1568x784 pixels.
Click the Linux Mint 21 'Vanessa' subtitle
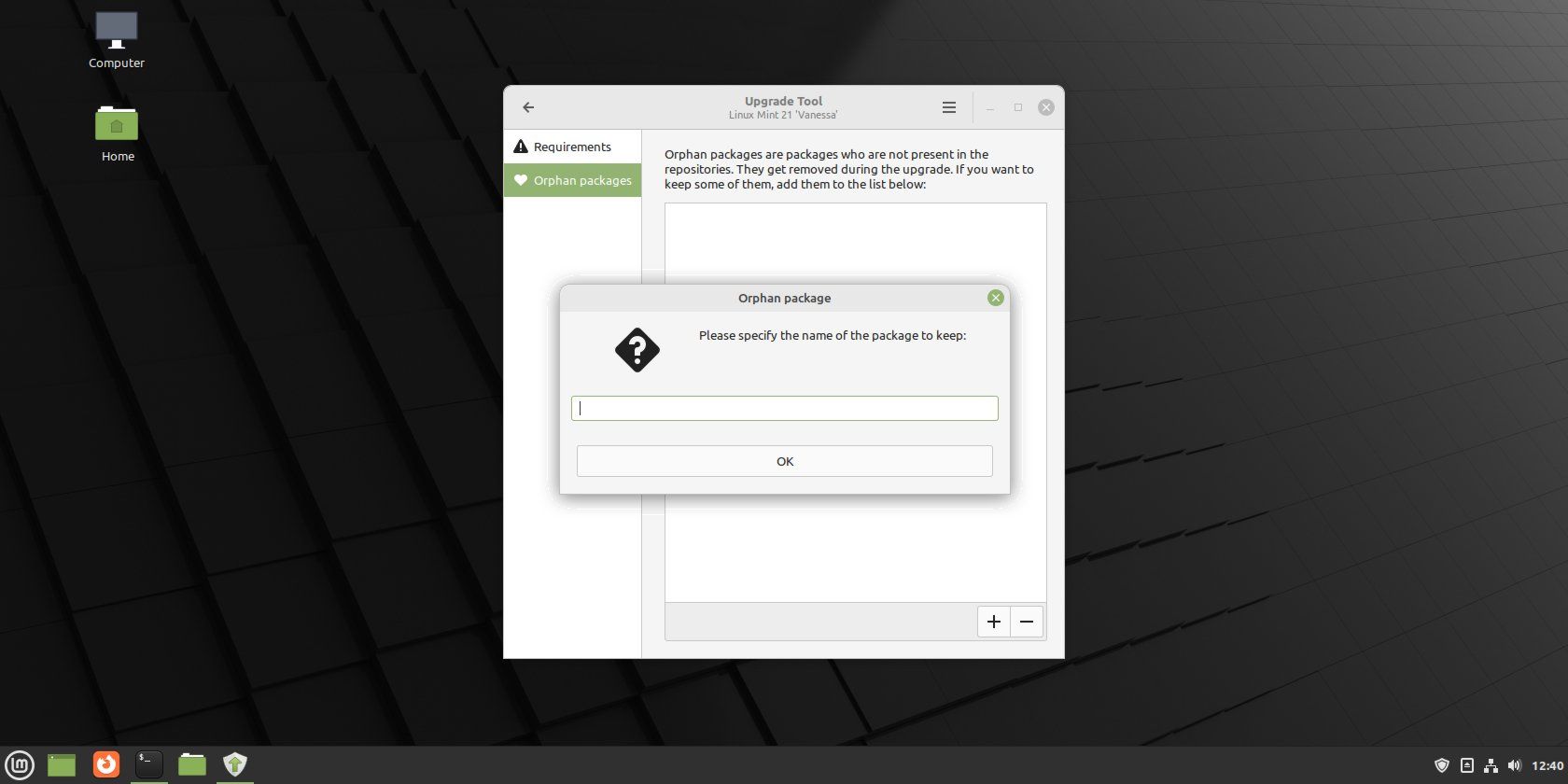point(783,115)
